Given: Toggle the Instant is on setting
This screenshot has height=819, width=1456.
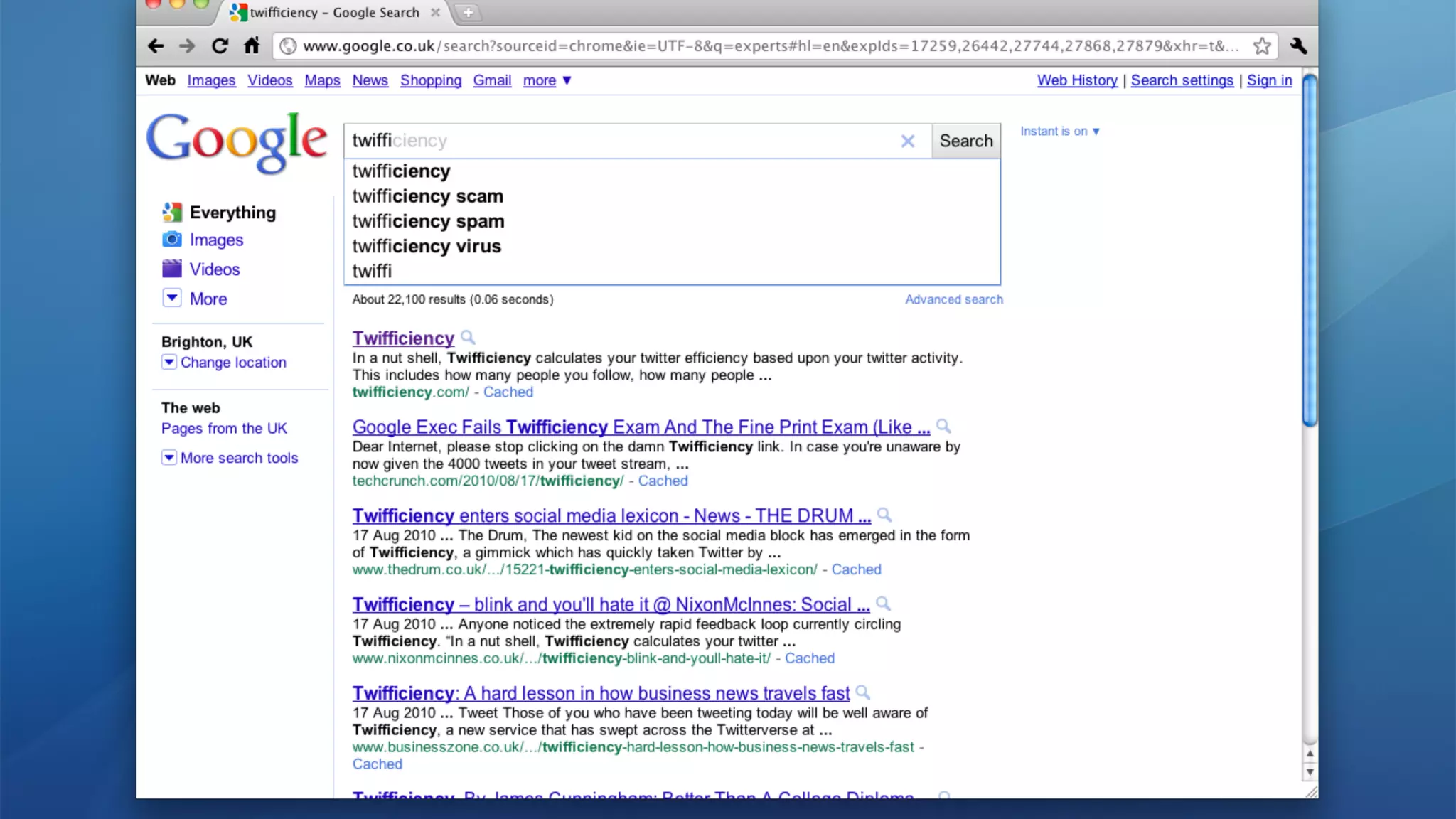Looking at the screenshot, I should (x=1059, y=132).
